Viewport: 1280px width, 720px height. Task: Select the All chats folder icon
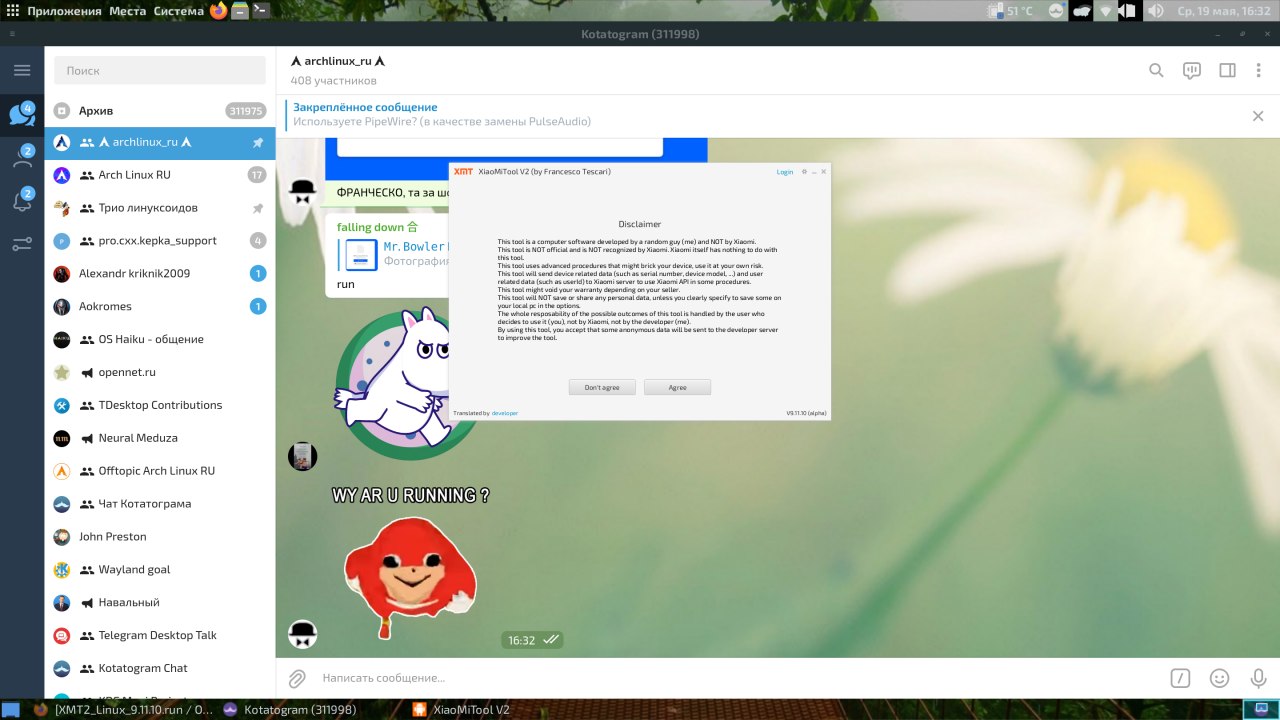click(22, 113)
